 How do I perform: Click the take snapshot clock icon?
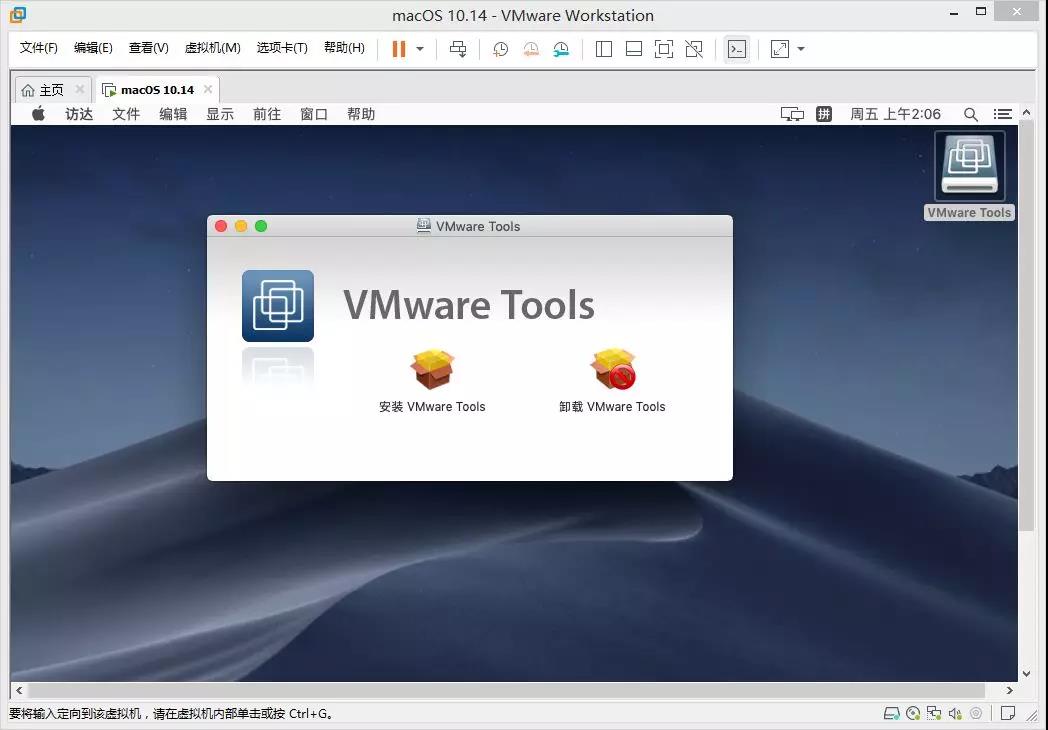[x=500, y=49]
